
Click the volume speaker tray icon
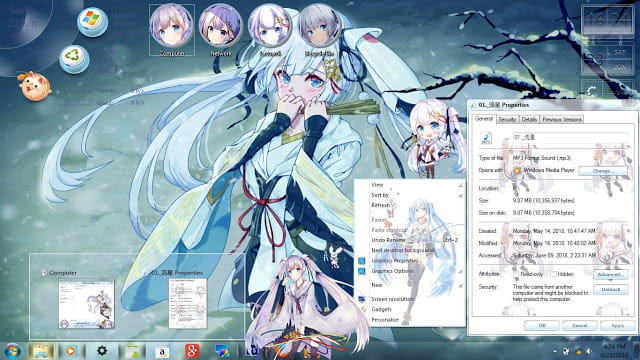tap(589, 351)
